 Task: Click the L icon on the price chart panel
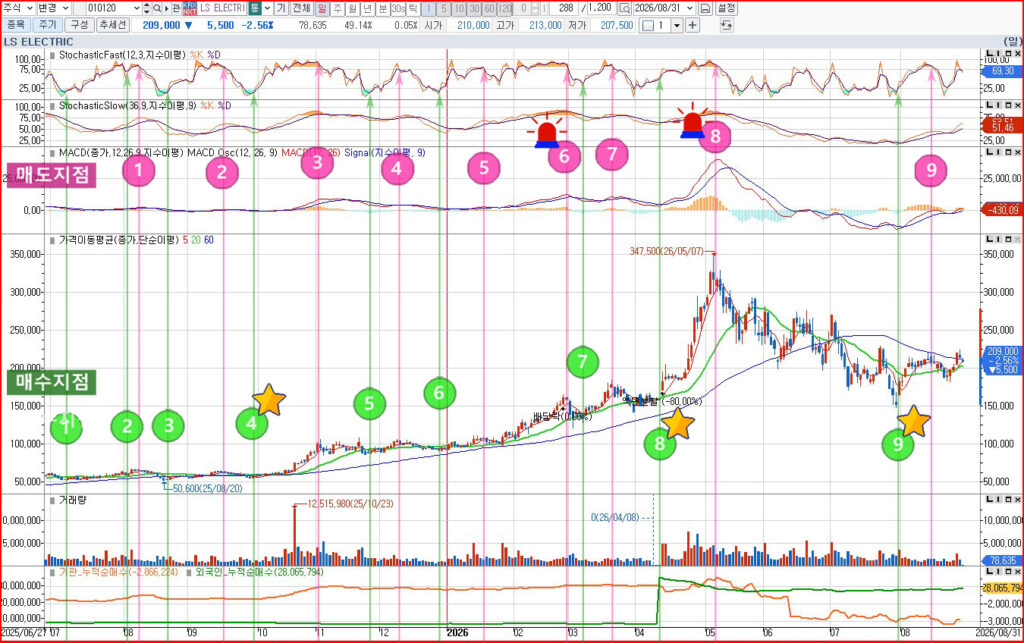coord(989,240)
